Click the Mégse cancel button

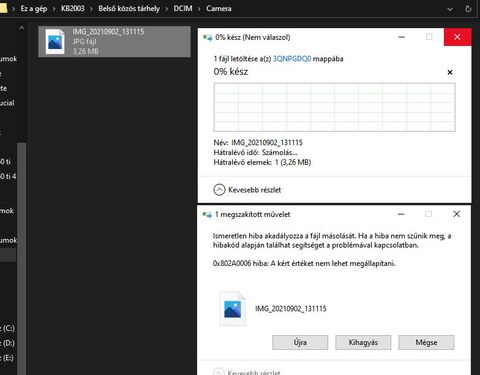click(426, 342)
